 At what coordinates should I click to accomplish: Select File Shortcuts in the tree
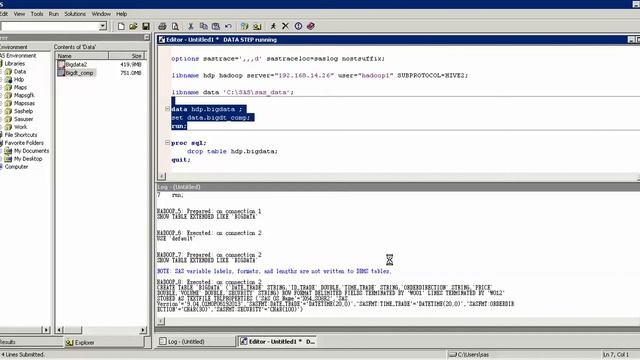tap(20, 135)
